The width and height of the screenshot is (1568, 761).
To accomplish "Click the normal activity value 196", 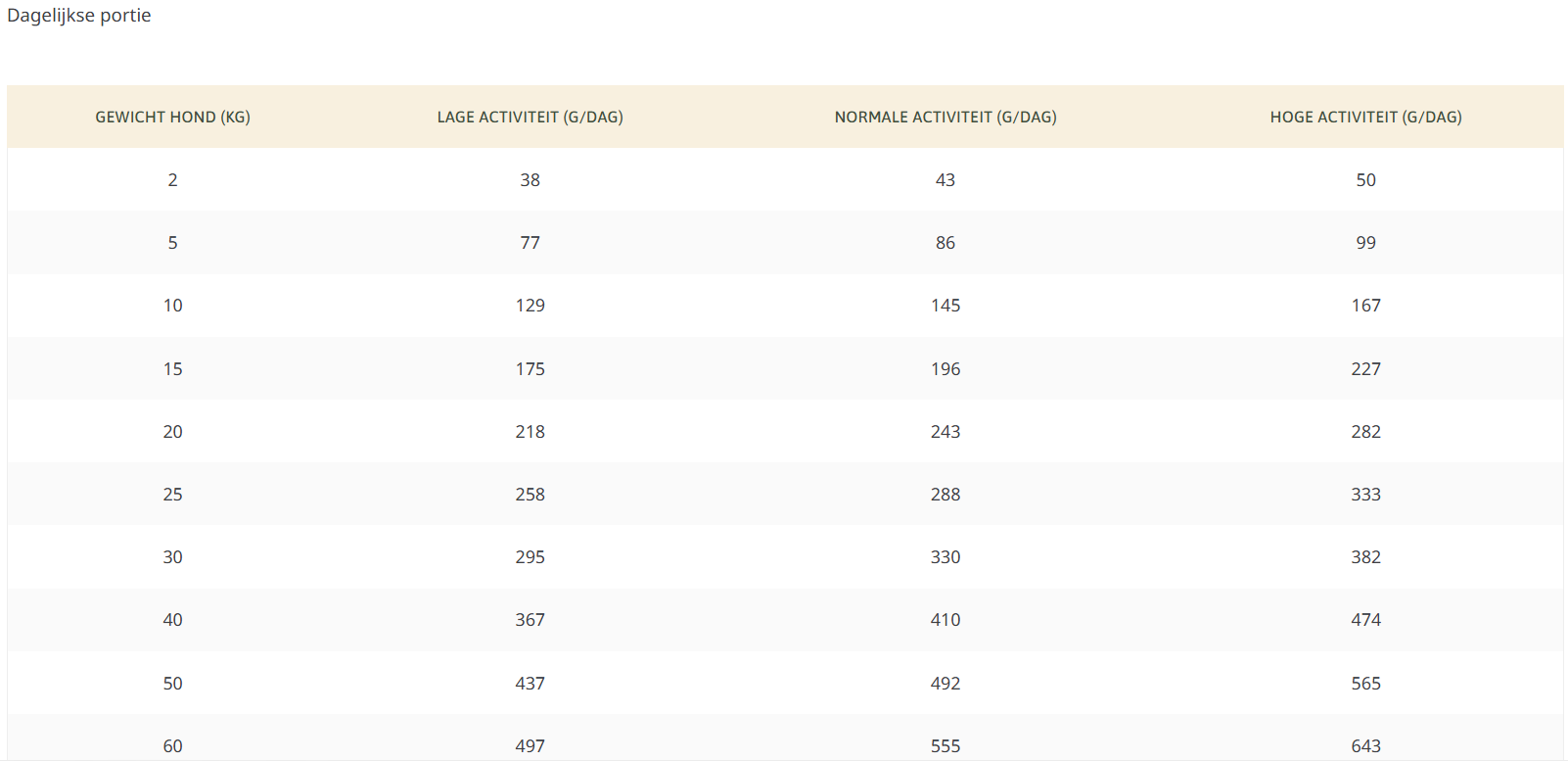I will (945, 369).
